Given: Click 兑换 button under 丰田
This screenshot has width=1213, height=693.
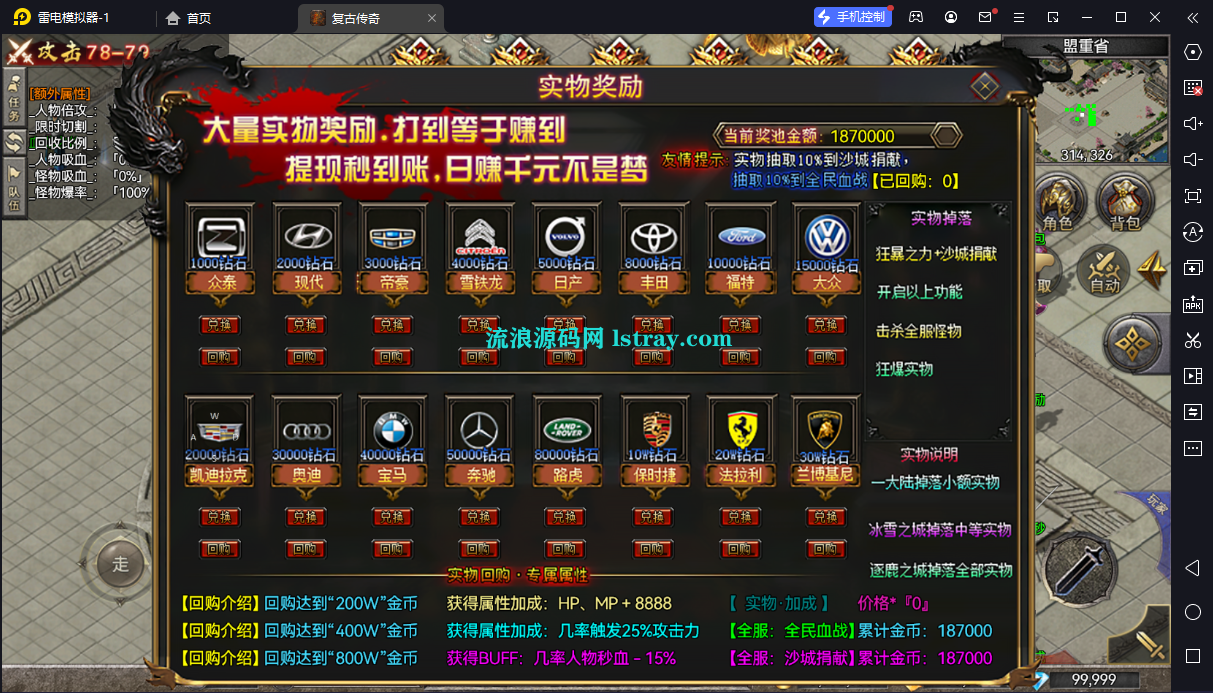Looking at the screenshot, I should point(653,325).
